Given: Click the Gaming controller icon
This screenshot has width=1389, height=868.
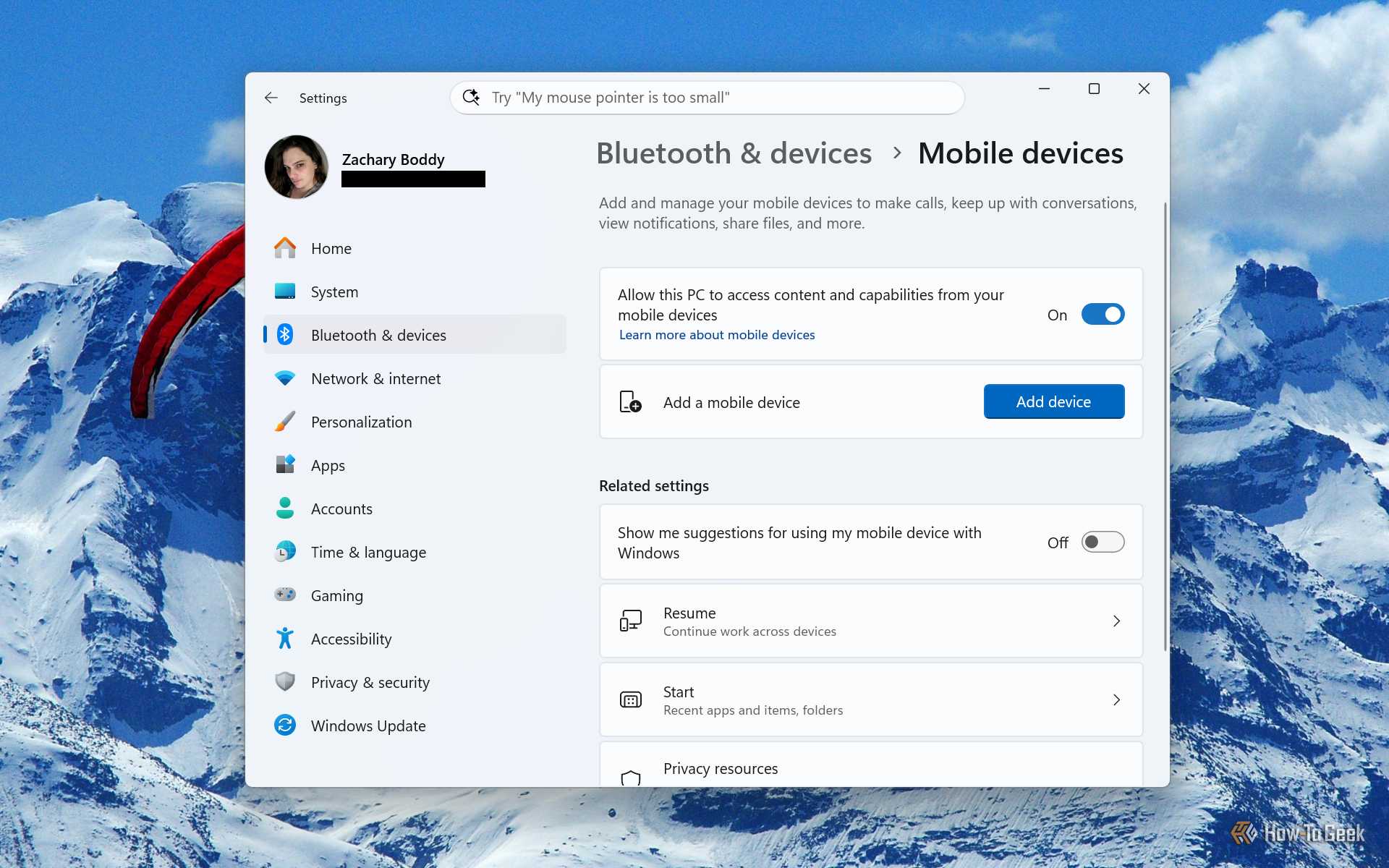Looking at the screenshot, I should click(x=285, y=595).
